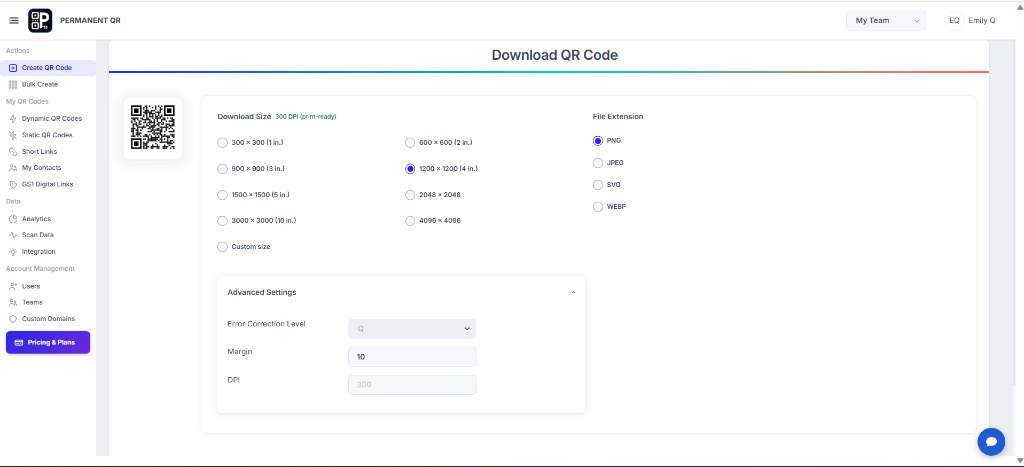
Task: Click the 'Download Size' label
Action: point(244,117)
